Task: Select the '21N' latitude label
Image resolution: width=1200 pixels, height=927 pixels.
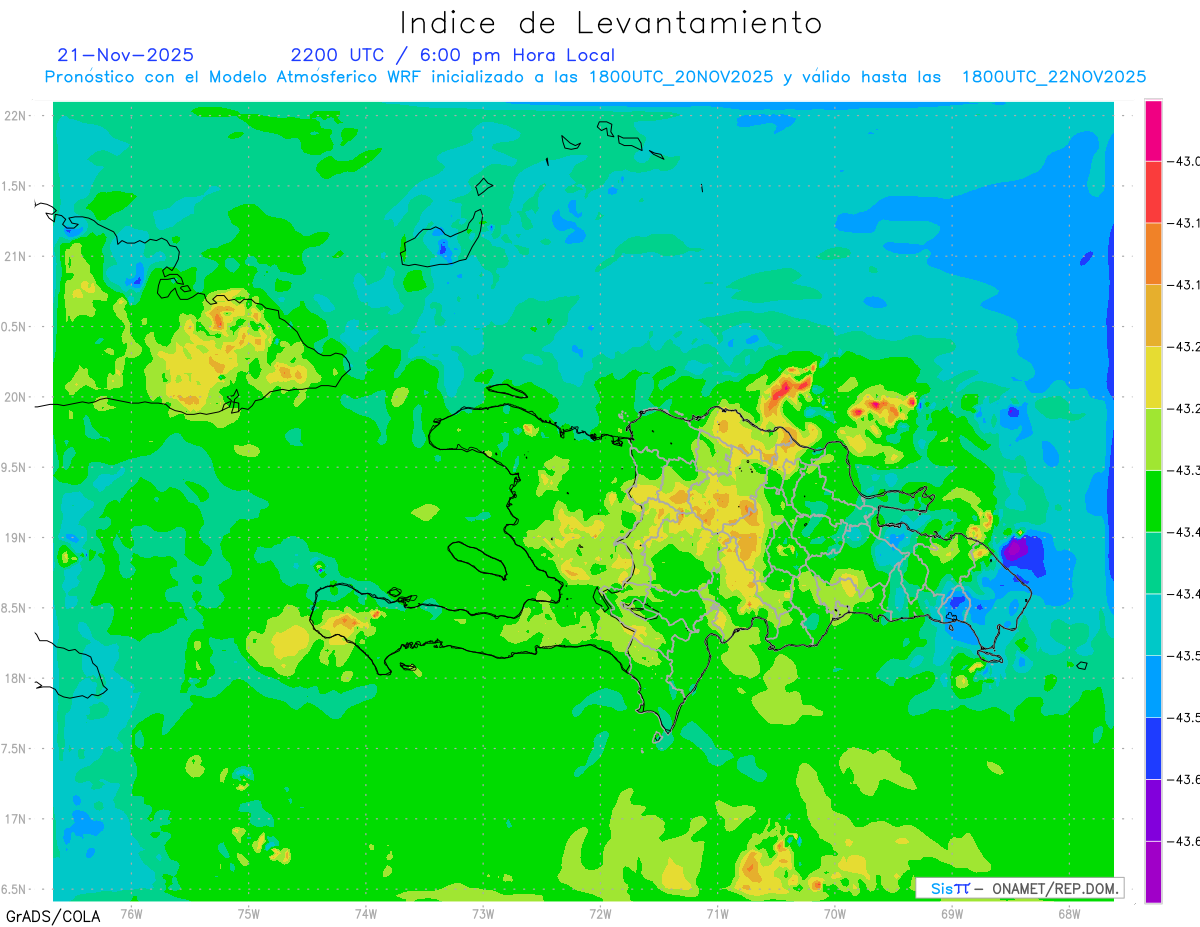Action: tap(17, 257)
